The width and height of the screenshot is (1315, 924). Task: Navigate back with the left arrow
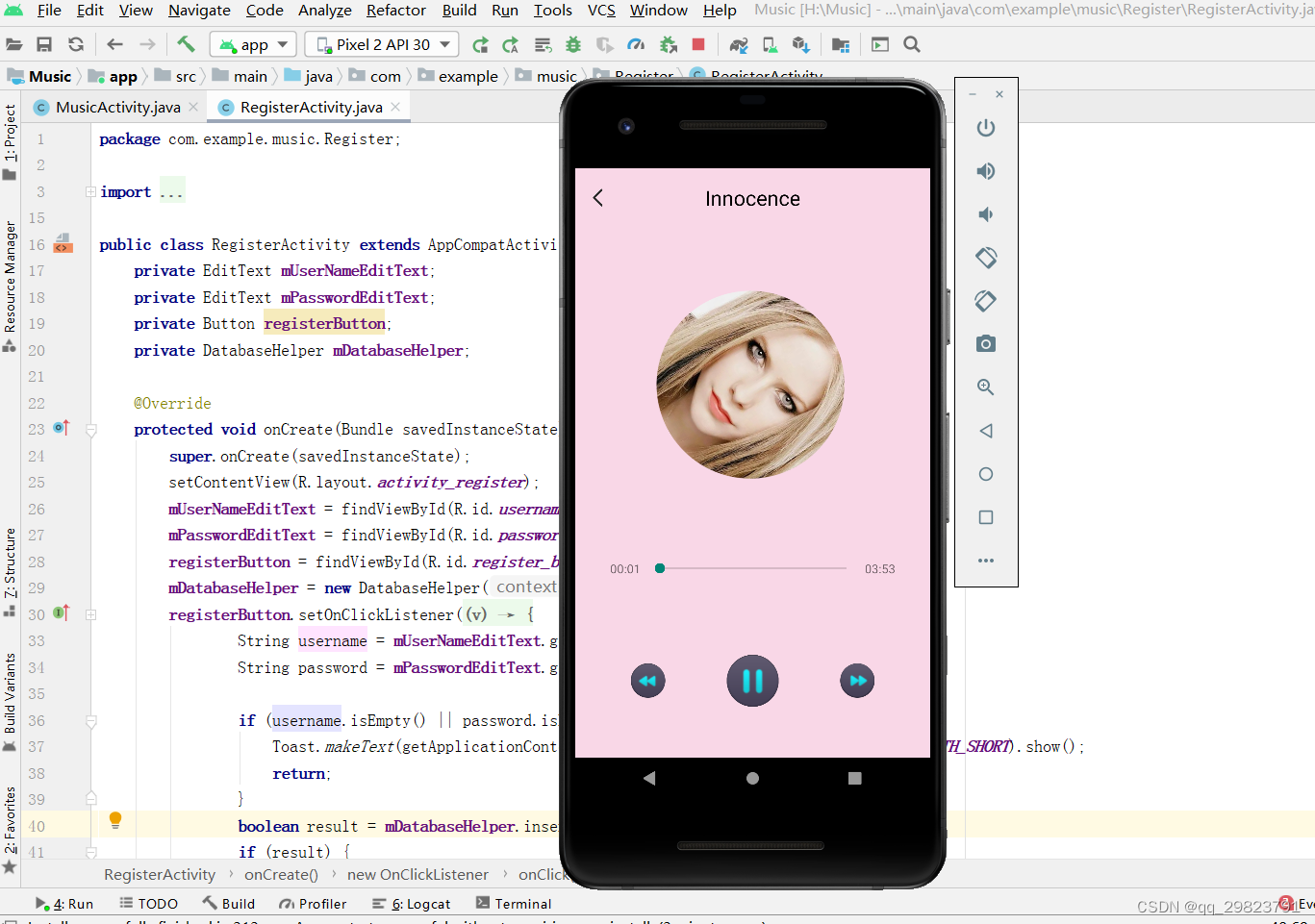click(x=115, y=44)
